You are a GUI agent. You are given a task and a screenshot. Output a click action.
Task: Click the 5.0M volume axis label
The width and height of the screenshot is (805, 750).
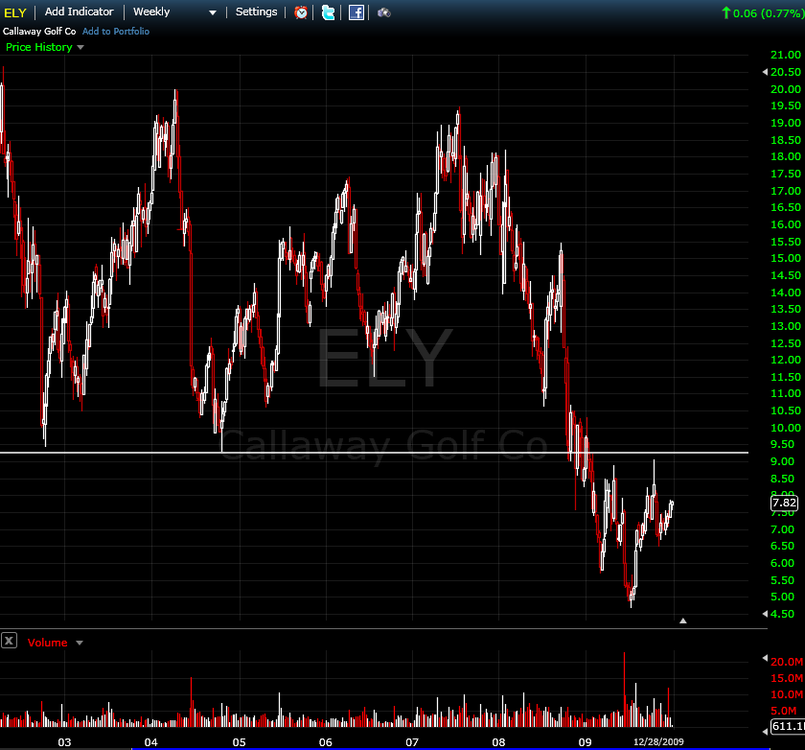click(783, 711)
